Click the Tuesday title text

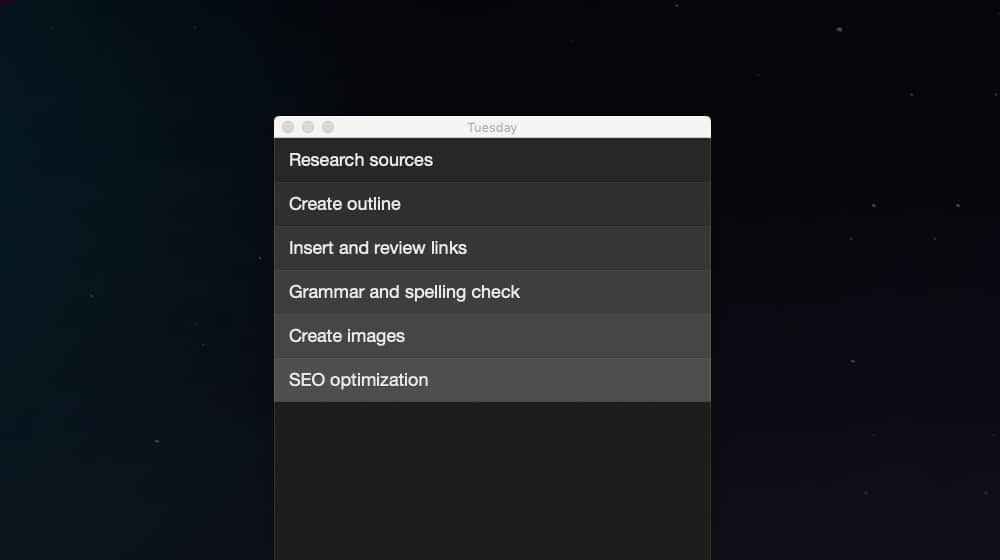492,128
